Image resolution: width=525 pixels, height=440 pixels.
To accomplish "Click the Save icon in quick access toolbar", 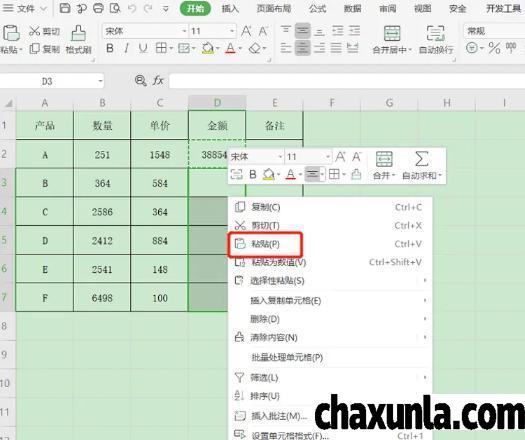I will [x=65, y=8].
